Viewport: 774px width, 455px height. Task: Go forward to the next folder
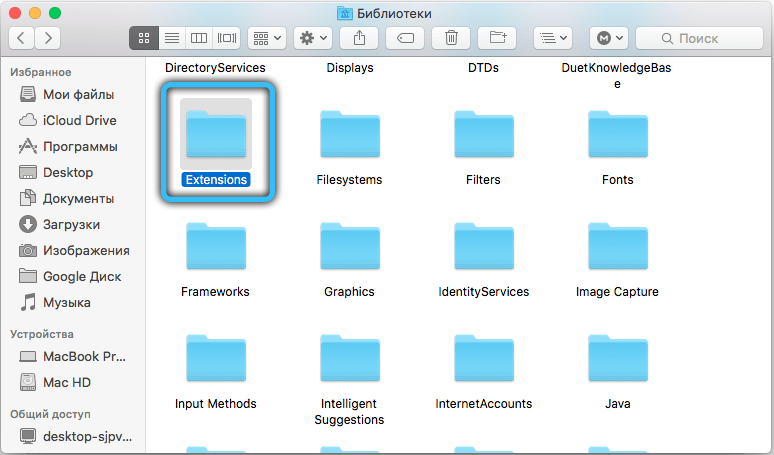48,38
